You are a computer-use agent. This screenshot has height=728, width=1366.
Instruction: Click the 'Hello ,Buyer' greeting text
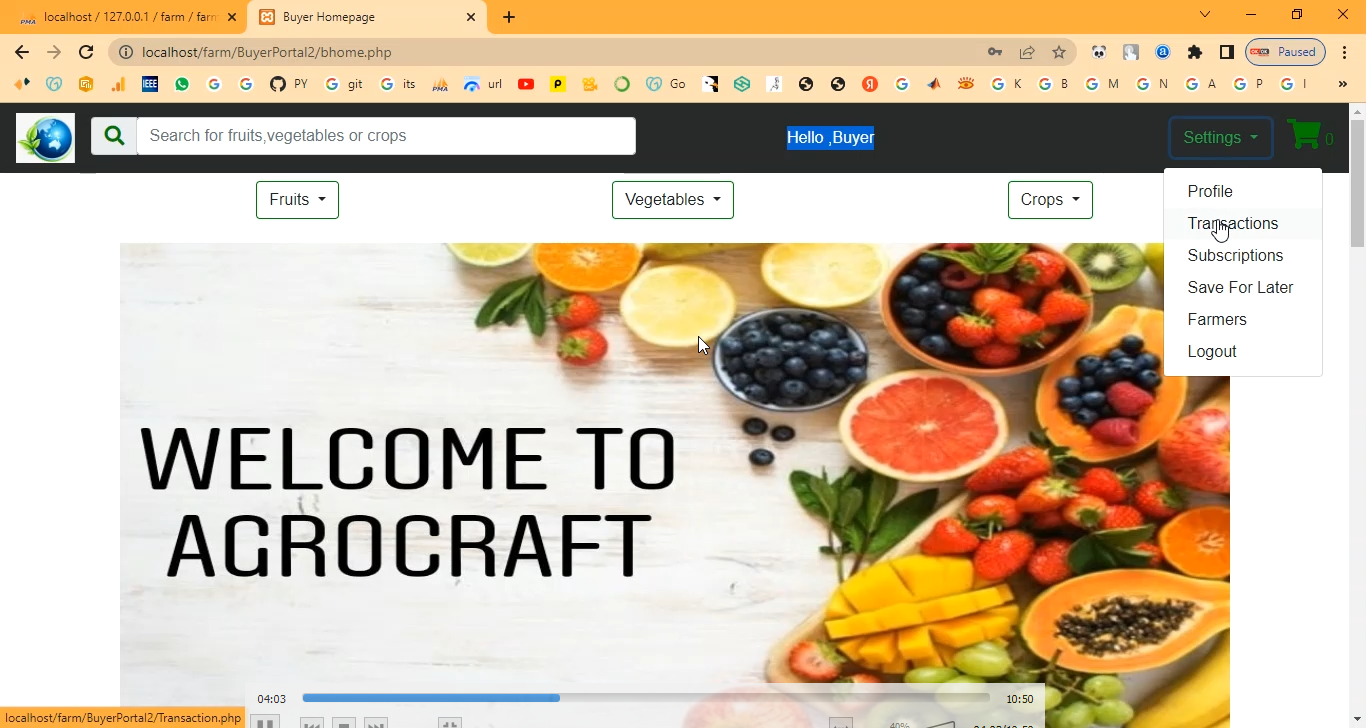[830, 138]
